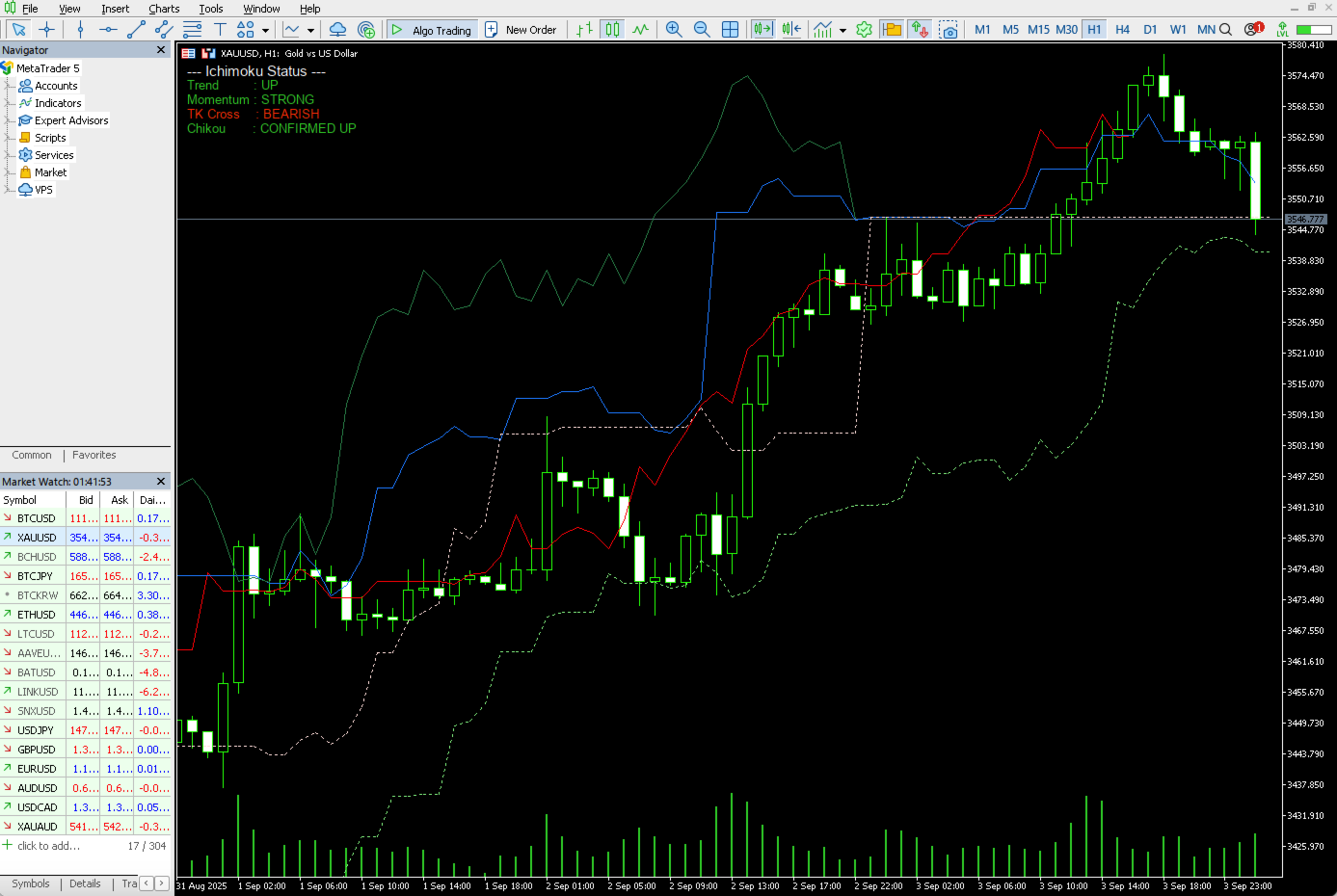
Task: Switch timeframe to M30
Action: tap(1066, 30)
